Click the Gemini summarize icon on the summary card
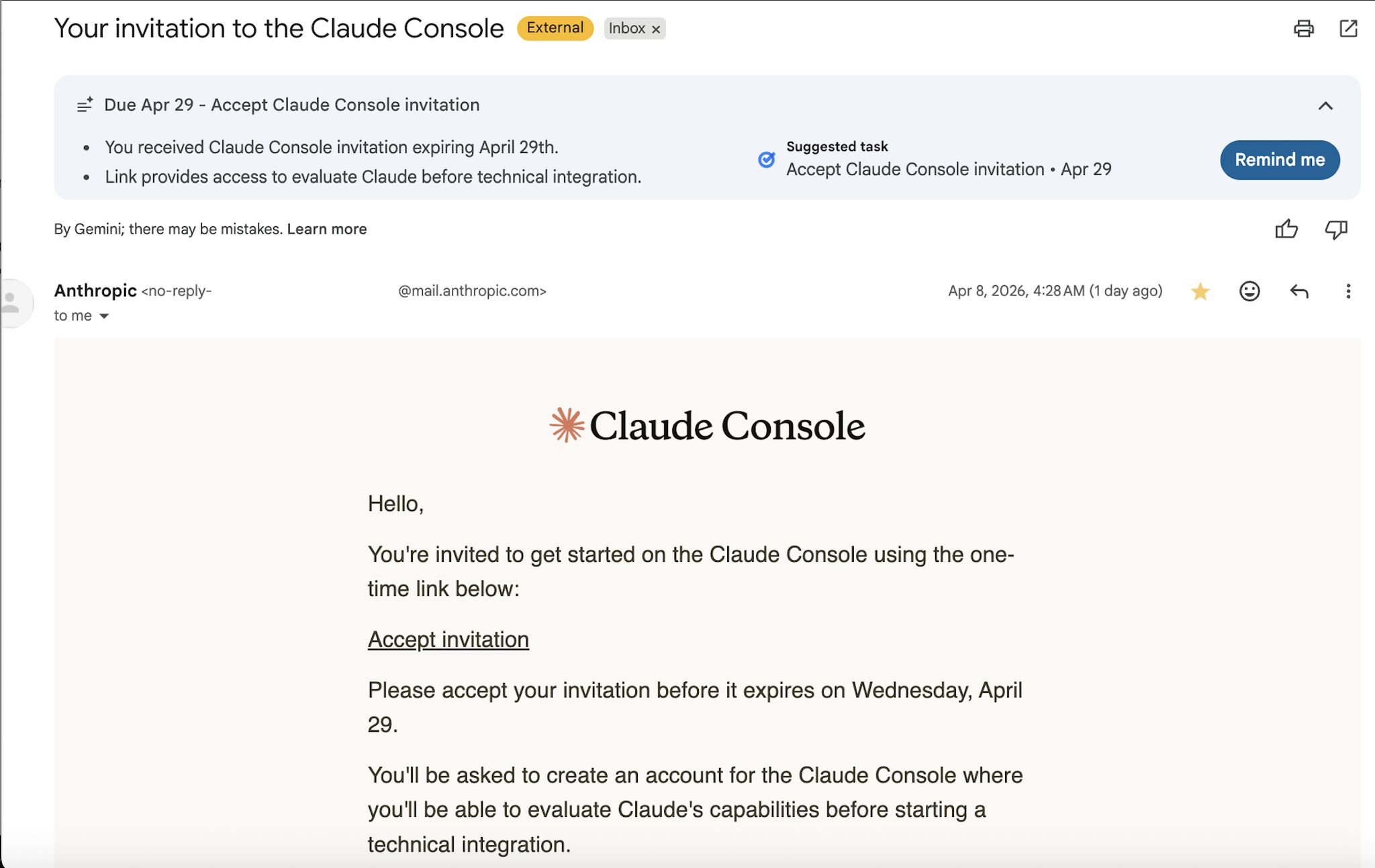The height and width of the screenshot is (868, 1375). coord(85,104)
